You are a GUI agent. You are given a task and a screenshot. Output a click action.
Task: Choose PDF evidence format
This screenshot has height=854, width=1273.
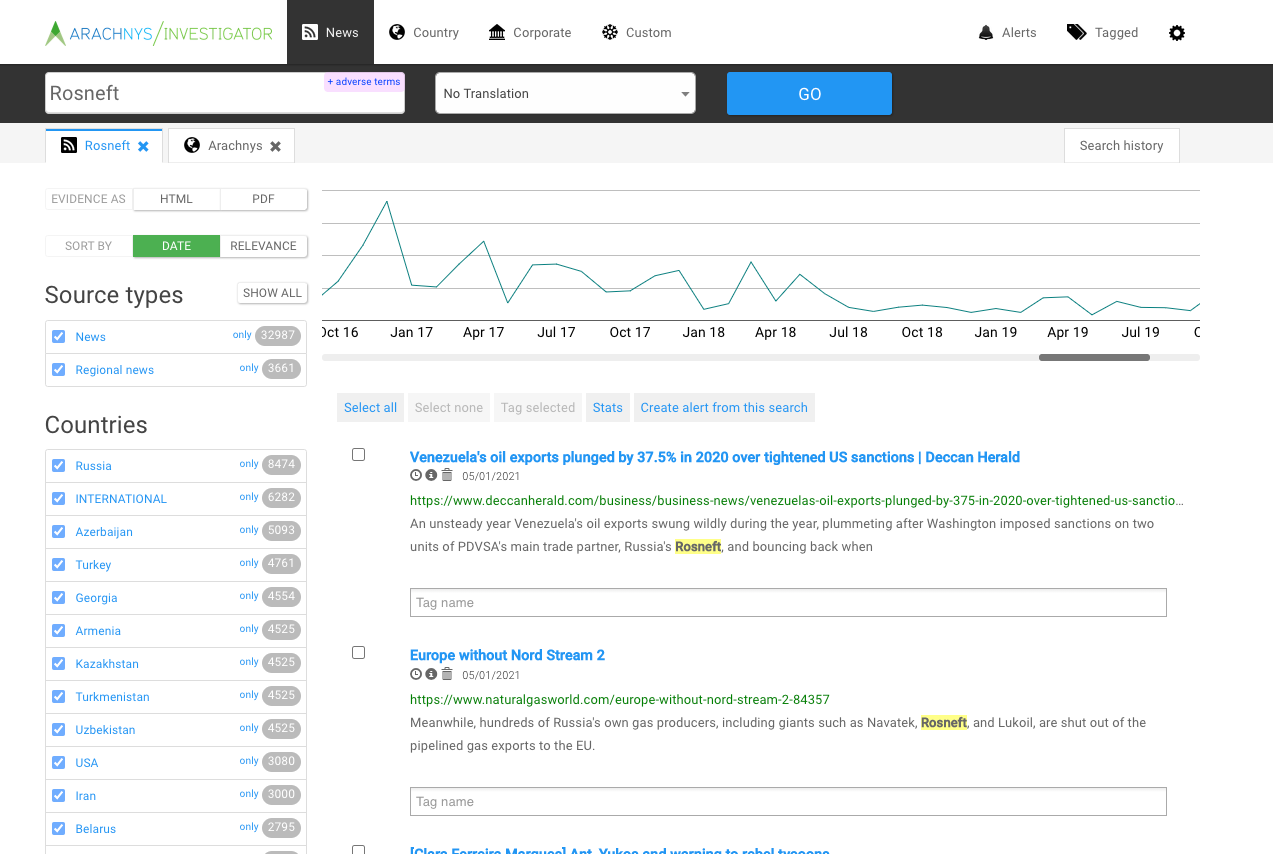pos(263,199)
